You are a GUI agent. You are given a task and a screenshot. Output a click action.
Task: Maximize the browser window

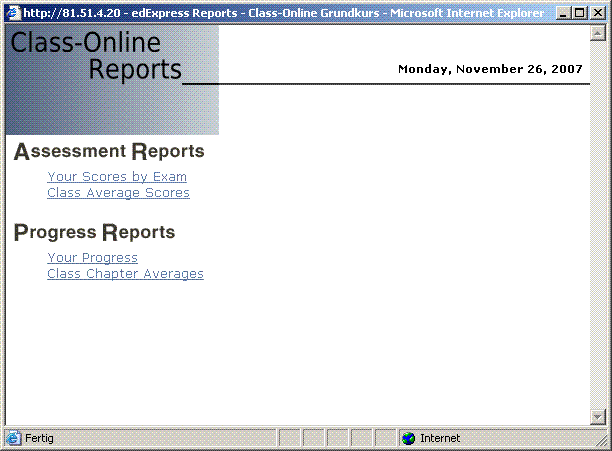point(579,13)
